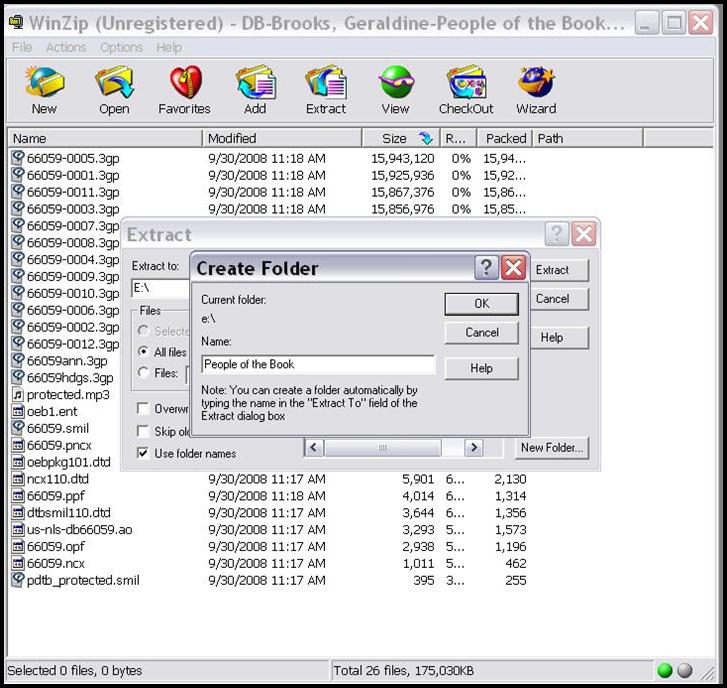Click Total 26 files status text
The height and width of the screenshot is (688, 727).
coord(403,670)
